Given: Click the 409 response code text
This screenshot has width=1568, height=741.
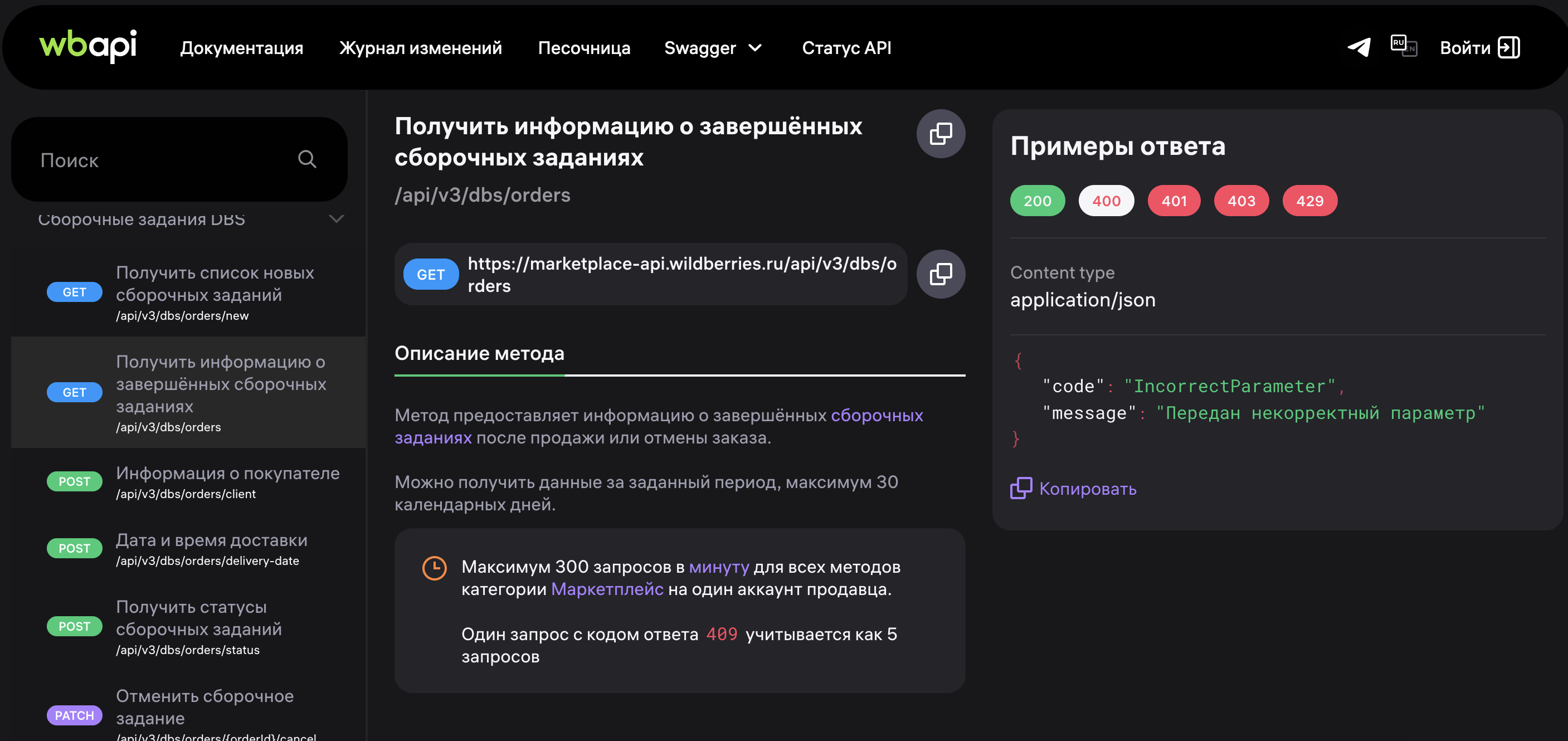Looking at the screenshot, I should tap(721, 634).
